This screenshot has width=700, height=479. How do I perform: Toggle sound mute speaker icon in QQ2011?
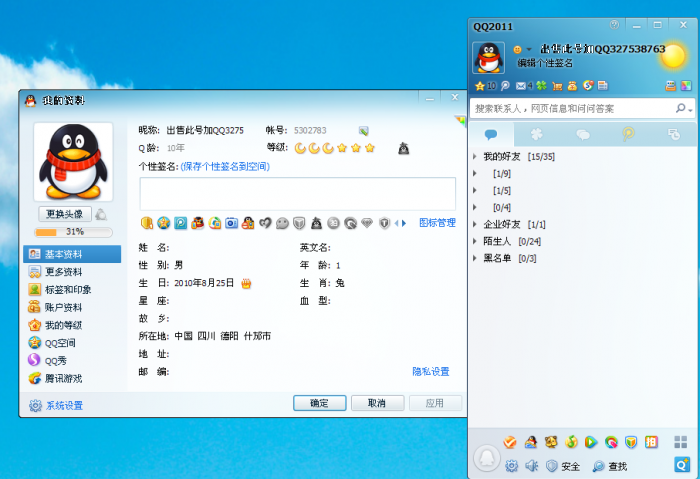coord(531,466)
